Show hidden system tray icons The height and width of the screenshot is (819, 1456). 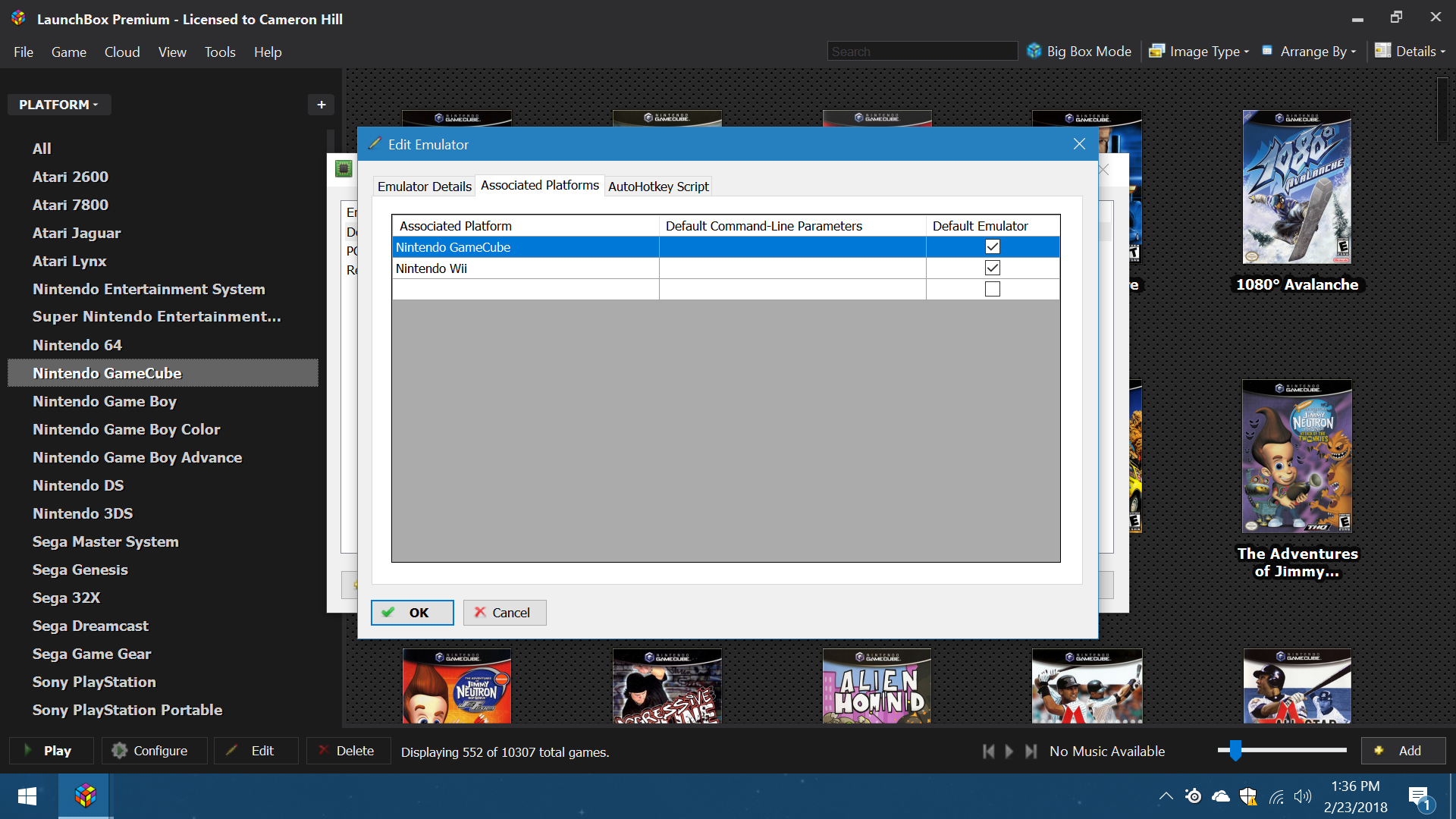pos(1166,796)
